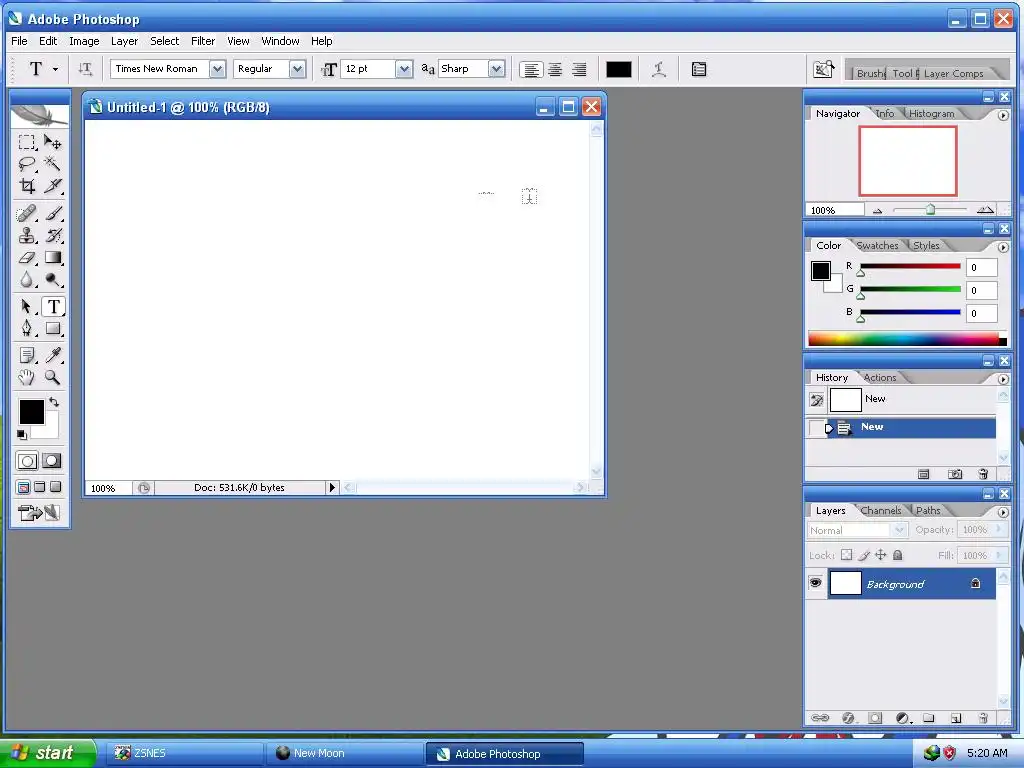1024x768 pixels.
Task: Align text right
Action: 579,69
